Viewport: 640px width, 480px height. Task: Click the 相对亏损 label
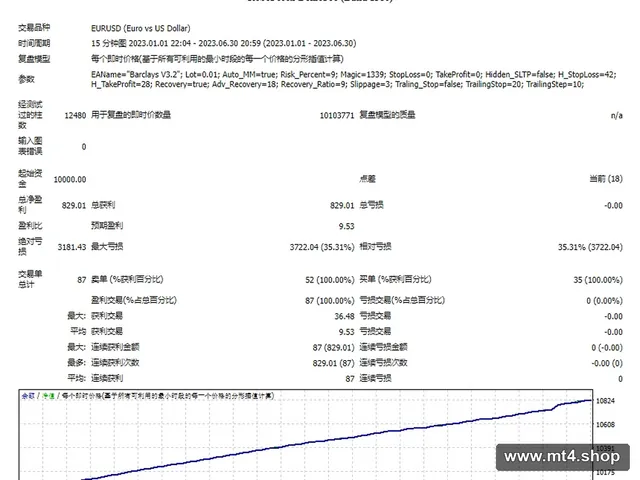click(x=375, y=246)
